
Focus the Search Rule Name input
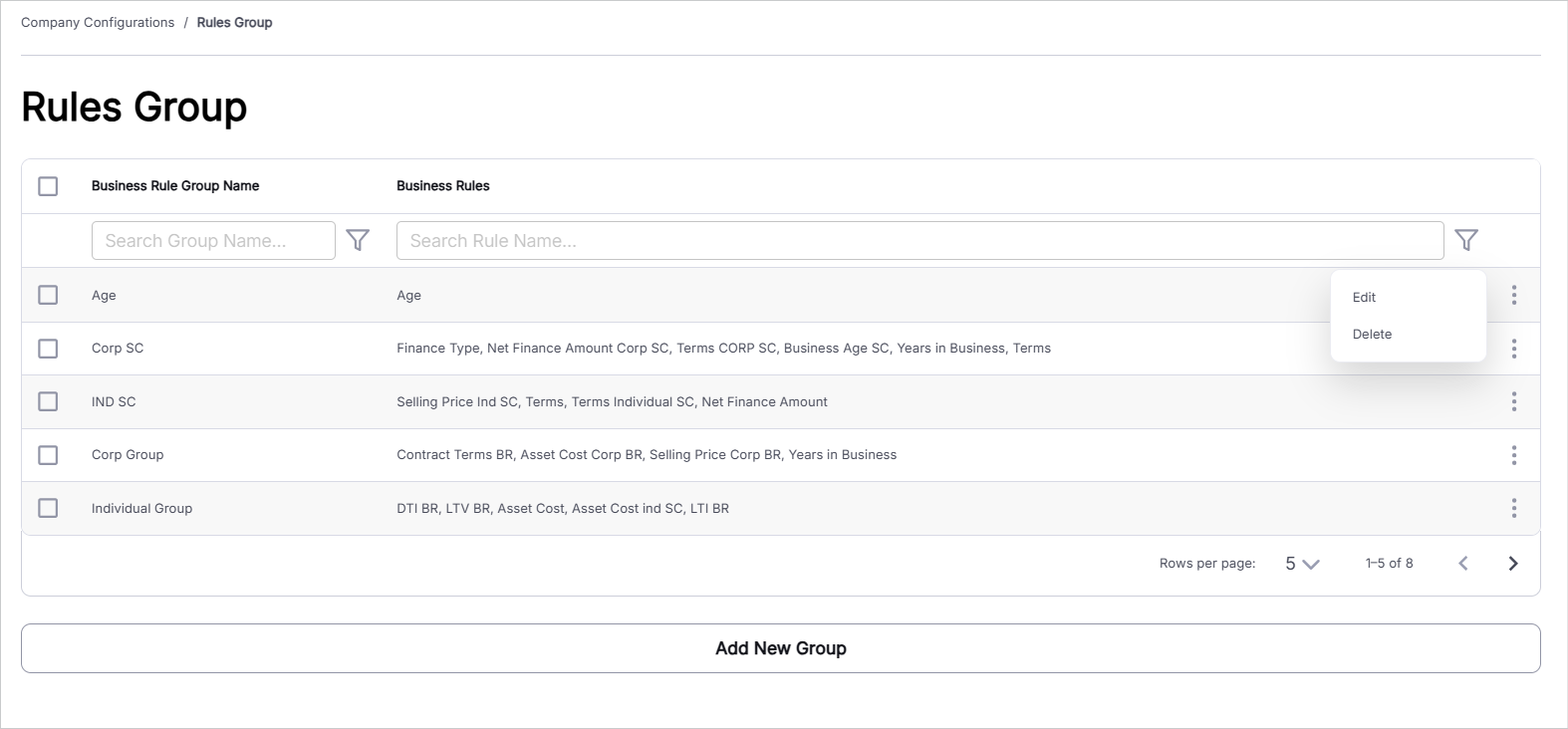point(919,240)
